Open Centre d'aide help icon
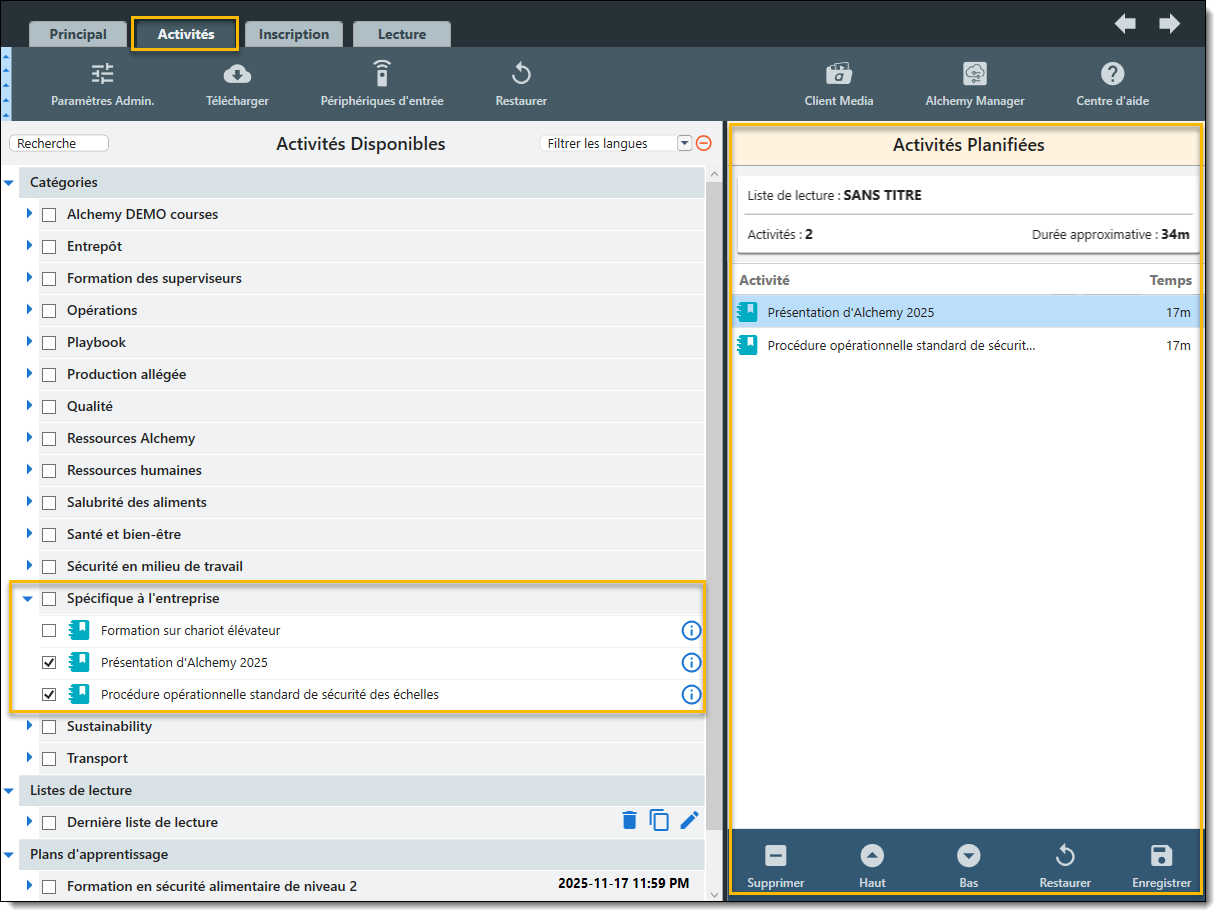Screen dimensions: 1221x917 pos(1112,74)
